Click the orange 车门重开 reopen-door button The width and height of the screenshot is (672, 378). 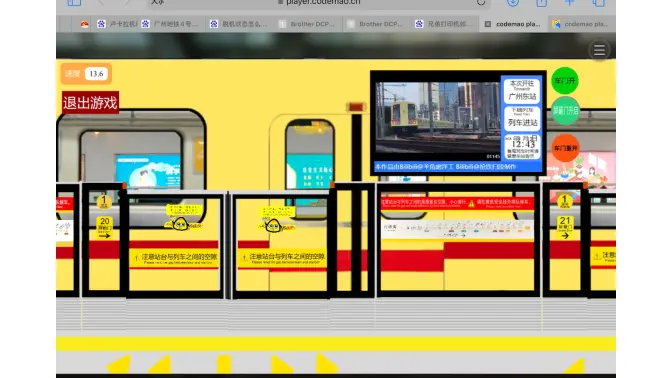[565, 148]
